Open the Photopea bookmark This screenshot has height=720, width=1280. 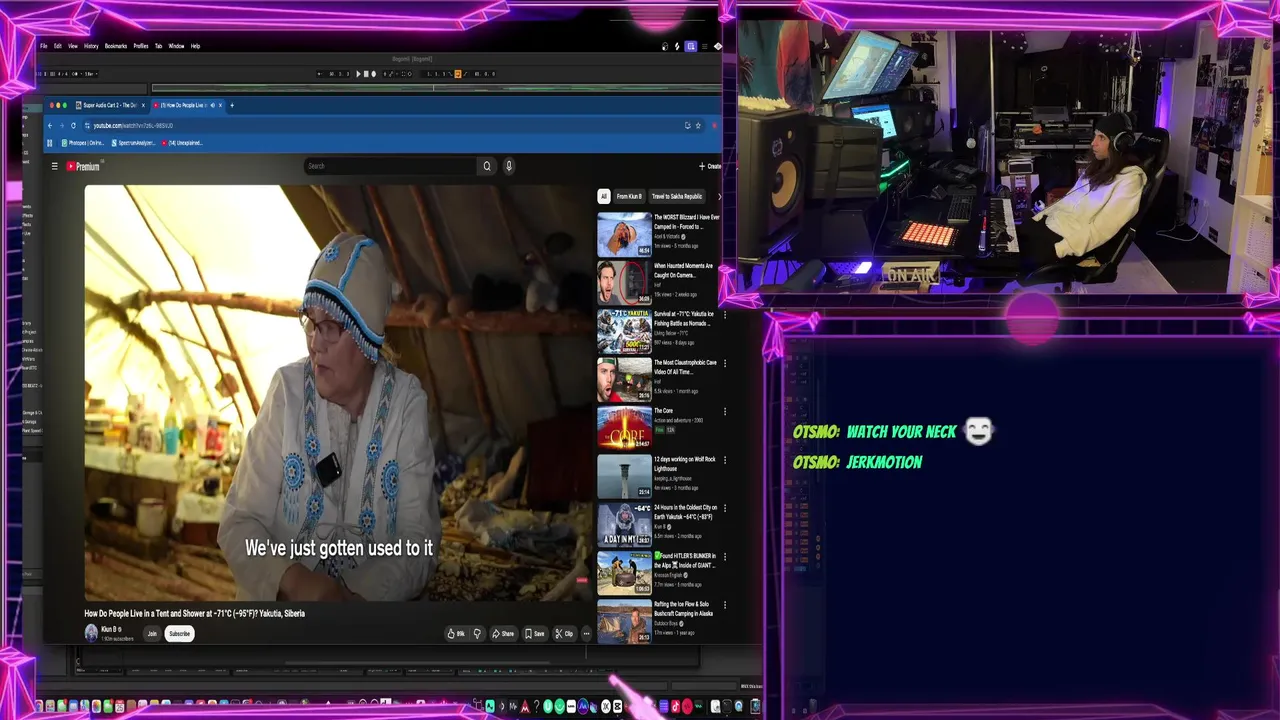(x=84, y=143)
